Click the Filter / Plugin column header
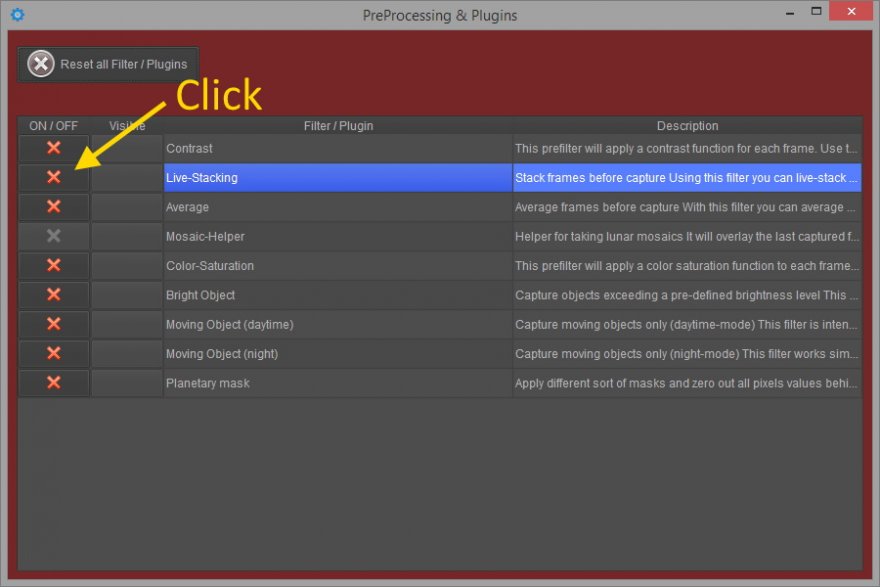 point(338,126)
